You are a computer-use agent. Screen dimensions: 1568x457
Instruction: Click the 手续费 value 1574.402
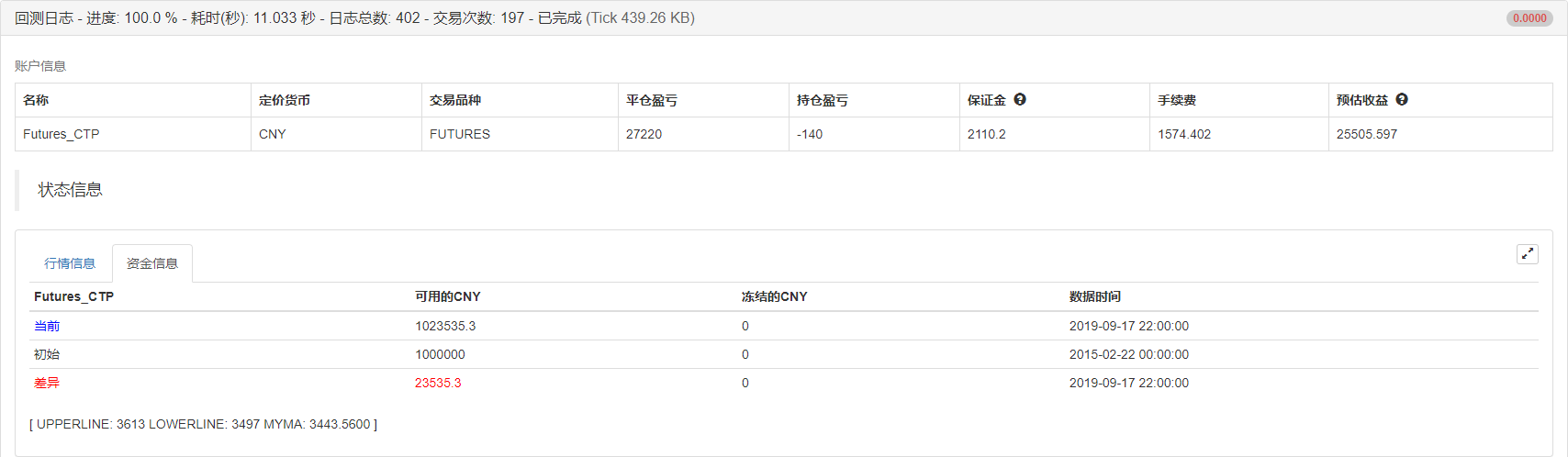[1184, 134]
